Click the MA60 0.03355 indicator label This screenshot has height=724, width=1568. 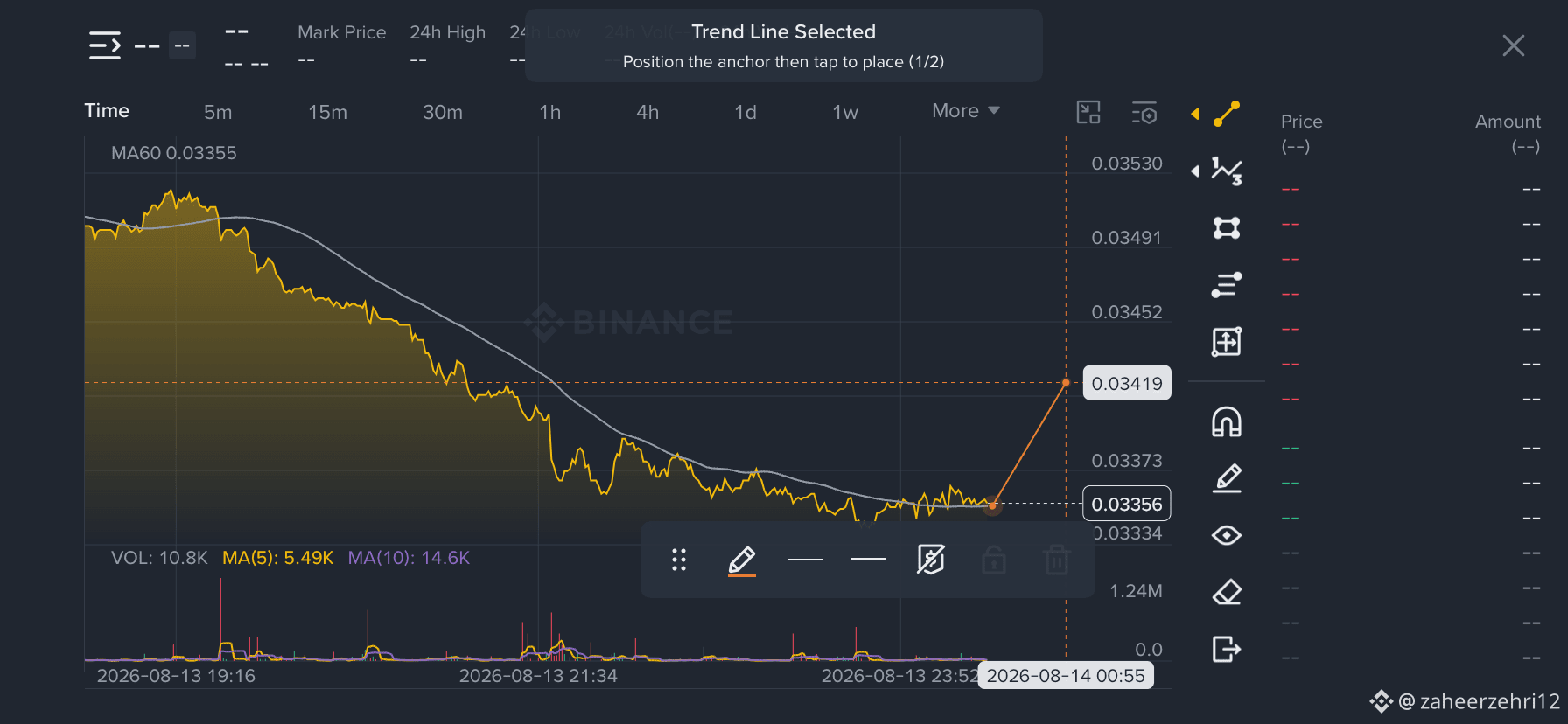pos(174,153)
